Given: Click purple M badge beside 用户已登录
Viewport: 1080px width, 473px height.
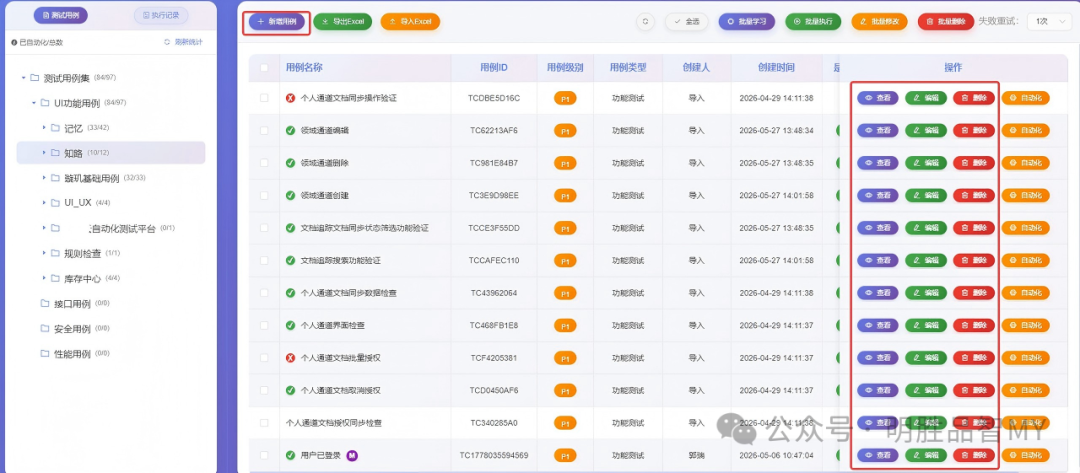Looking at the screenshot, I should pyautogui.click(x=351, y=455).
